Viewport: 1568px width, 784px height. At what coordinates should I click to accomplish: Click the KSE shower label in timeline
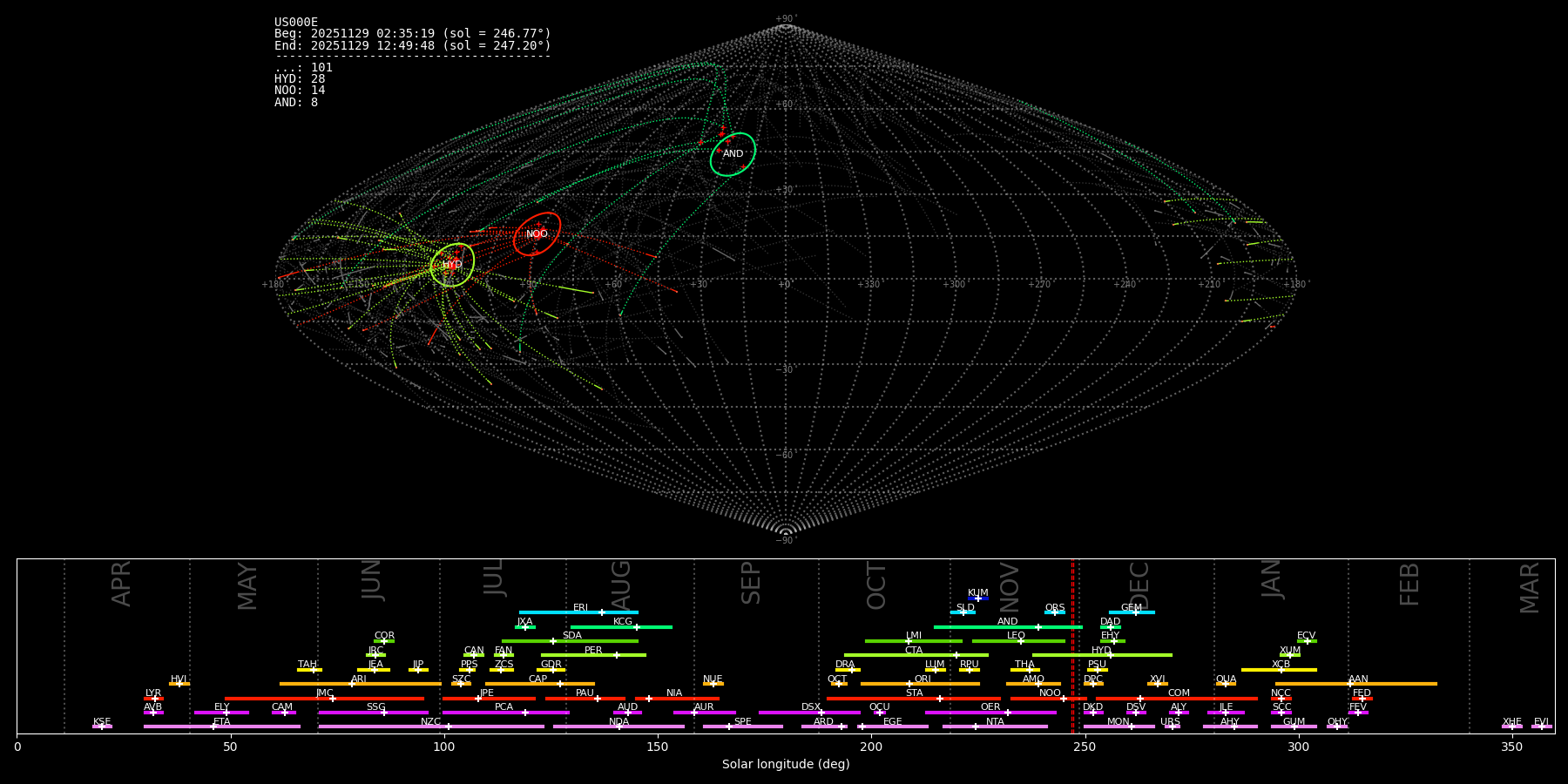102,722
